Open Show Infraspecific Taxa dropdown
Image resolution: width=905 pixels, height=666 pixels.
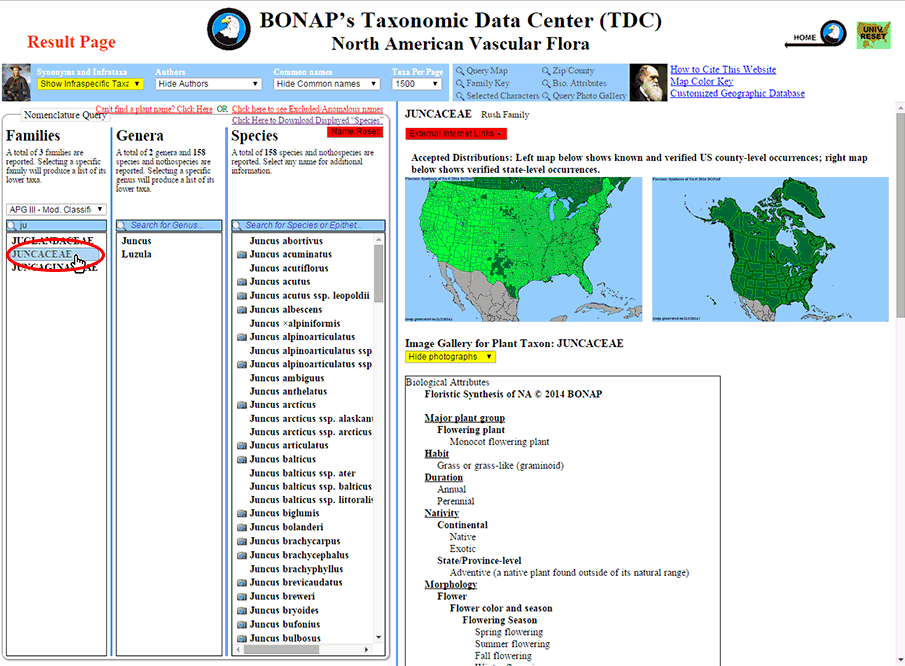[89, 84]
